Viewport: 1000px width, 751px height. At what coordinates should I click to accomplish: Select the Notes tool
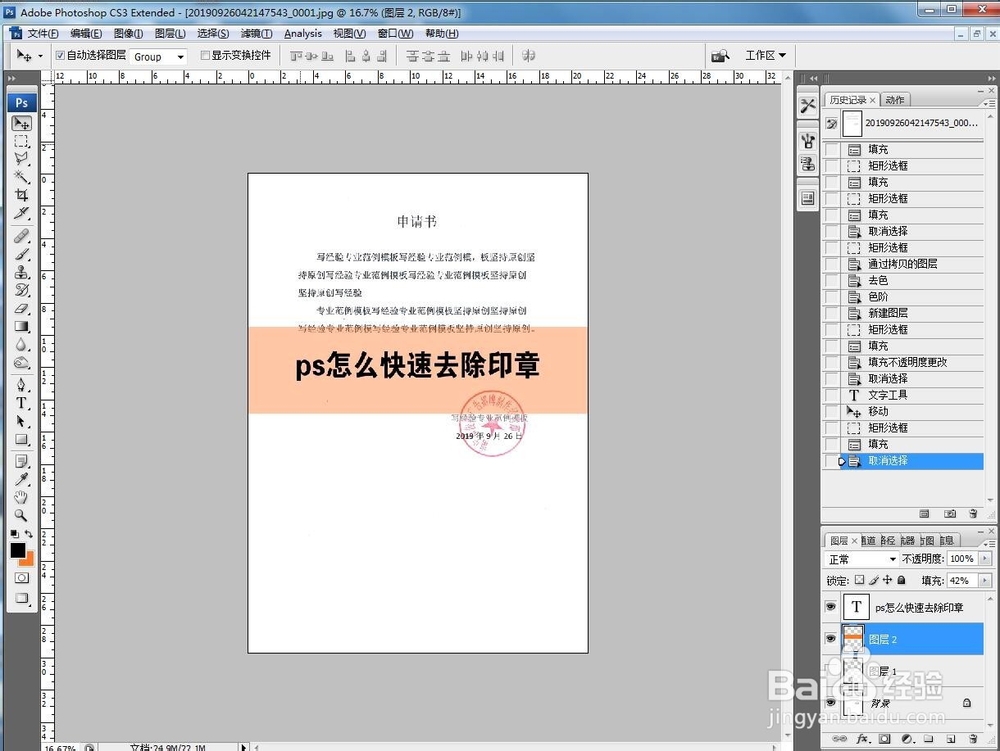pos(22,460)
